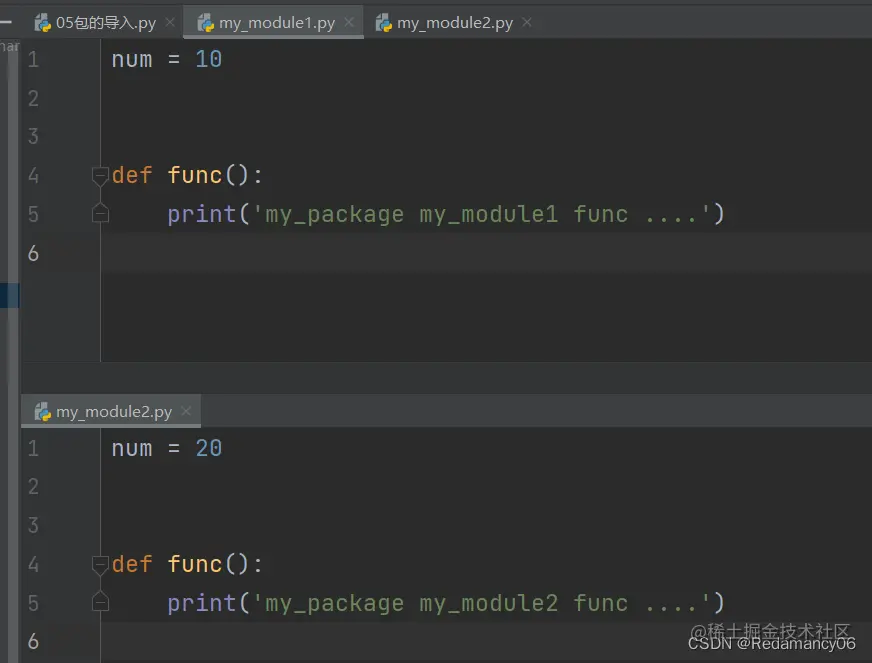This screenshot has height=663, width=872.
Task: Click the value 20 in my_module2.py
Action: pyautogui.click(x=209, y=448)
